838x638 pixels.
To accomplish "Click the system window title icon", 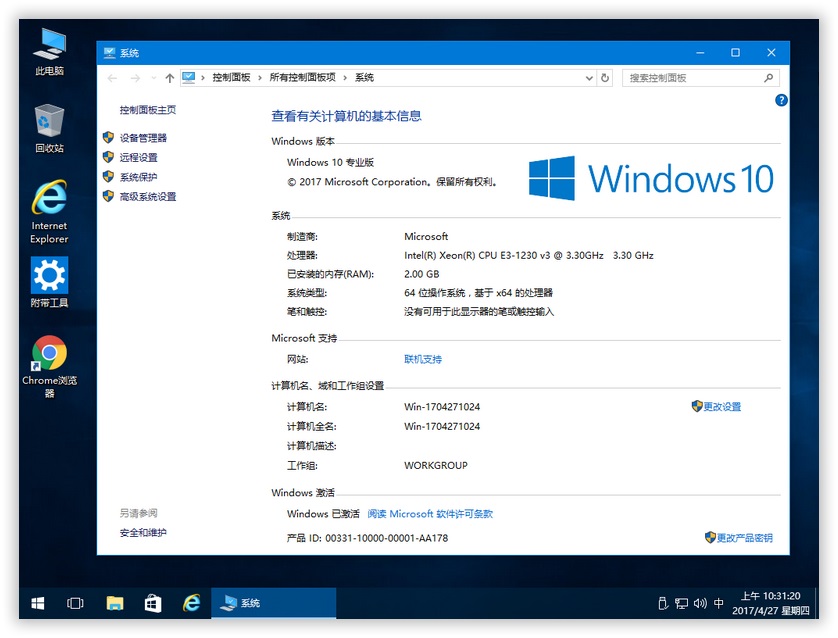I will click(110, 52).
